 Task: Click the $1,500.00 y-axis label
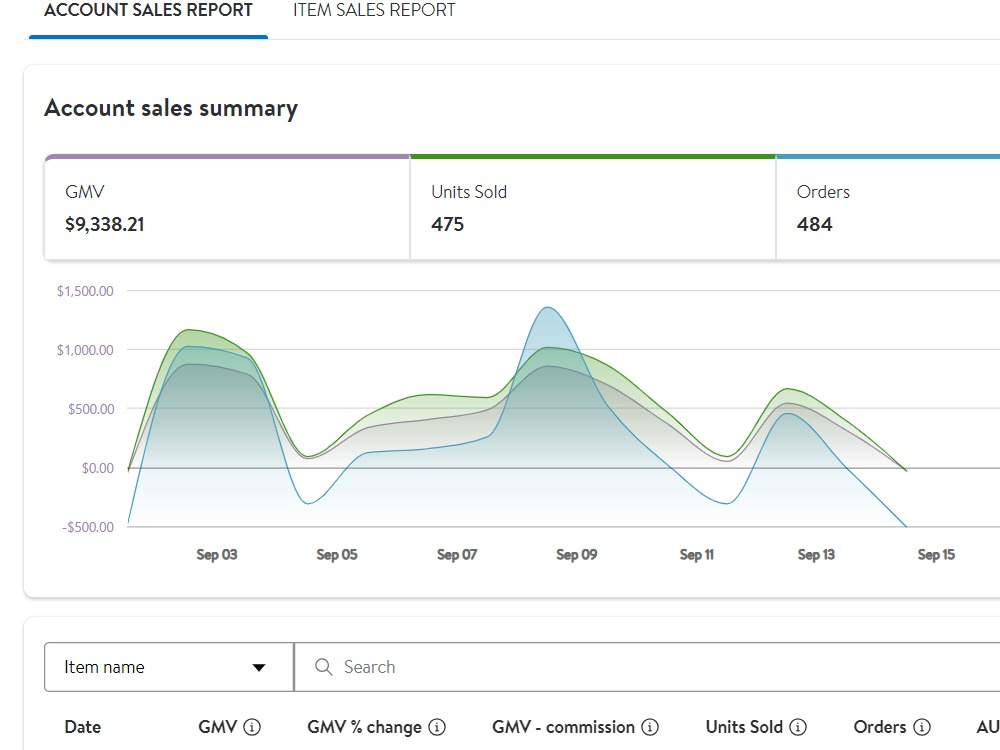[x=85, y=291]
